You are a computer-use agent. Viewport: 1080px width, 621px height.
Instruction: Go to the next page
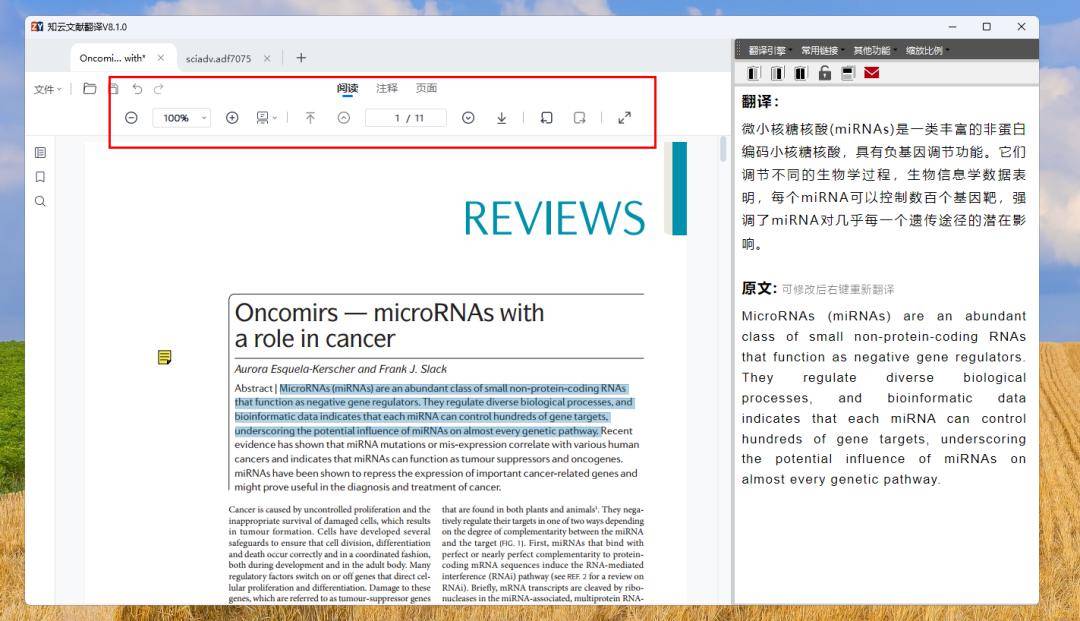pos(468,118)
